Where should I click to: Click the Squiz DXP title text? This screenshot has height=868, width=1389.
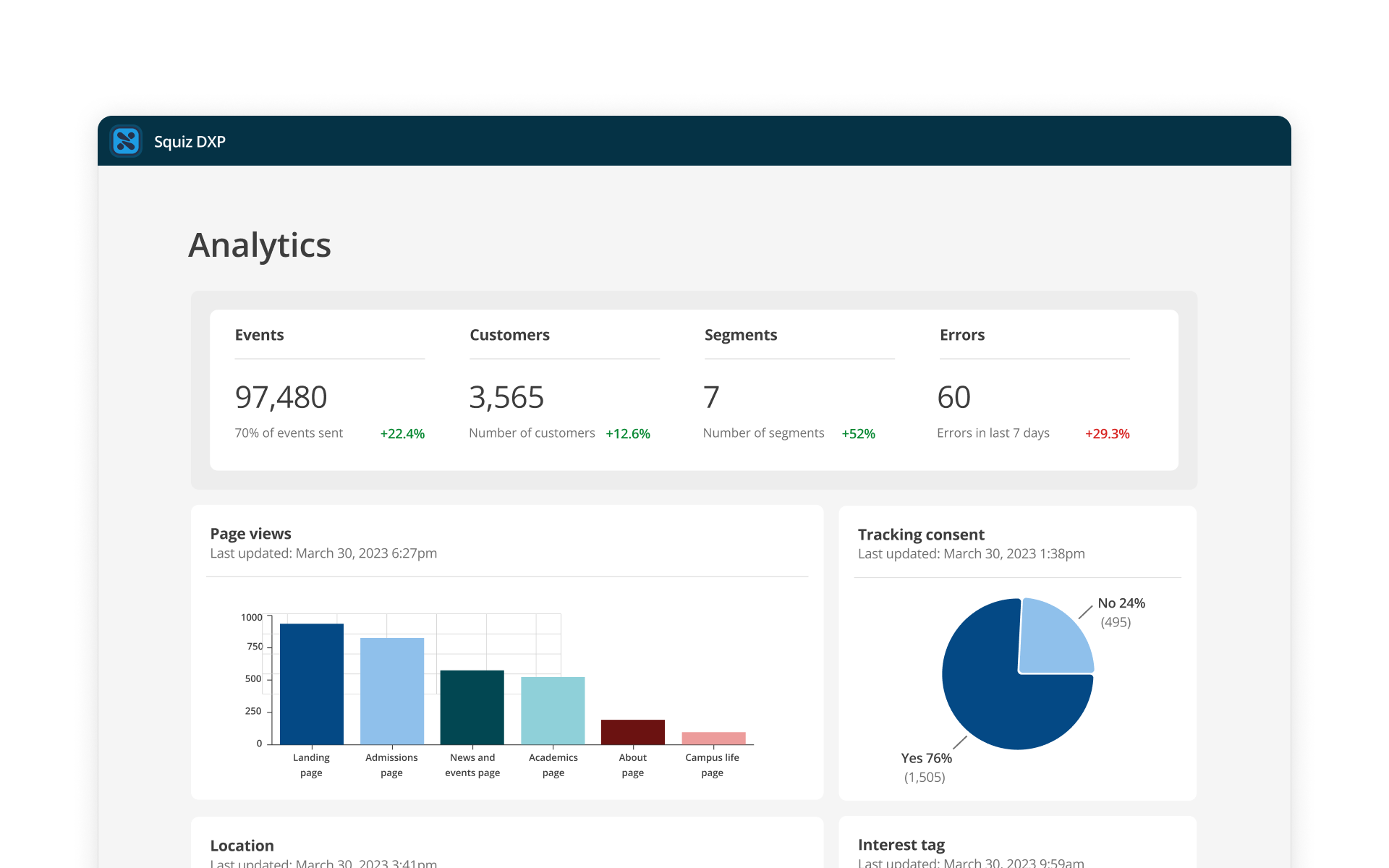pos(190,142)
